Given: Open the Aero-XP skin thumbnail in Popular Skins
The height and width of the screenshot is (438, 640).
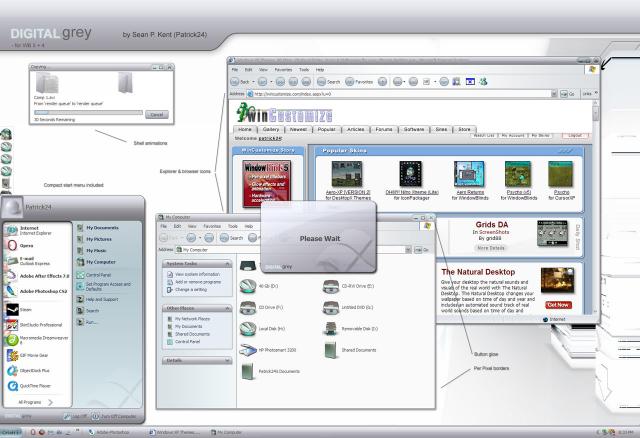Looking at the screenshot, I should click(347, 174).
